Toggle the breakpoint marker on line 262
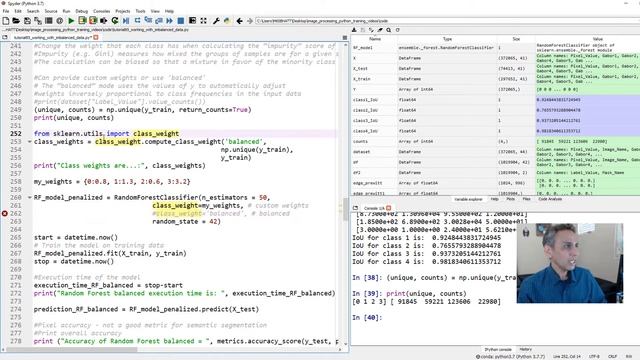Viewport: 640px width, 360px height. [4, 213]
